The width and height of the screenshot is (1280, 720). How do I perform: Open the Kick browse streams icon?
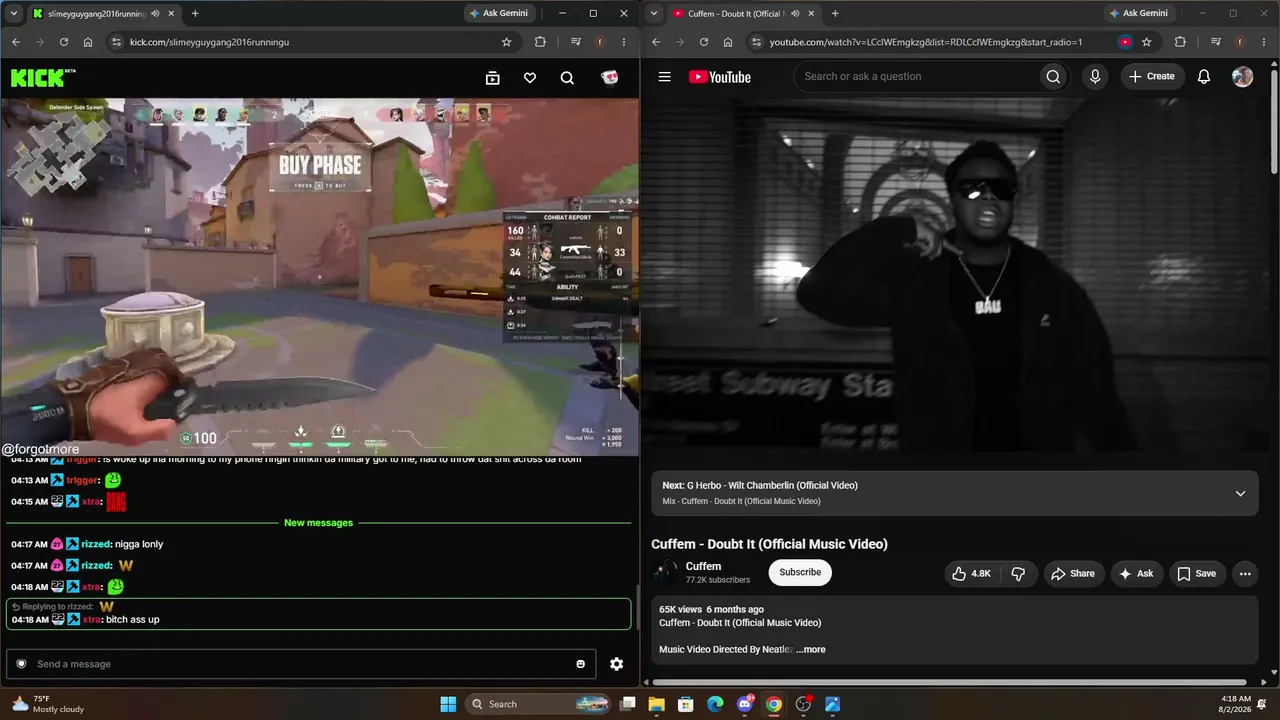click(492, 78)
